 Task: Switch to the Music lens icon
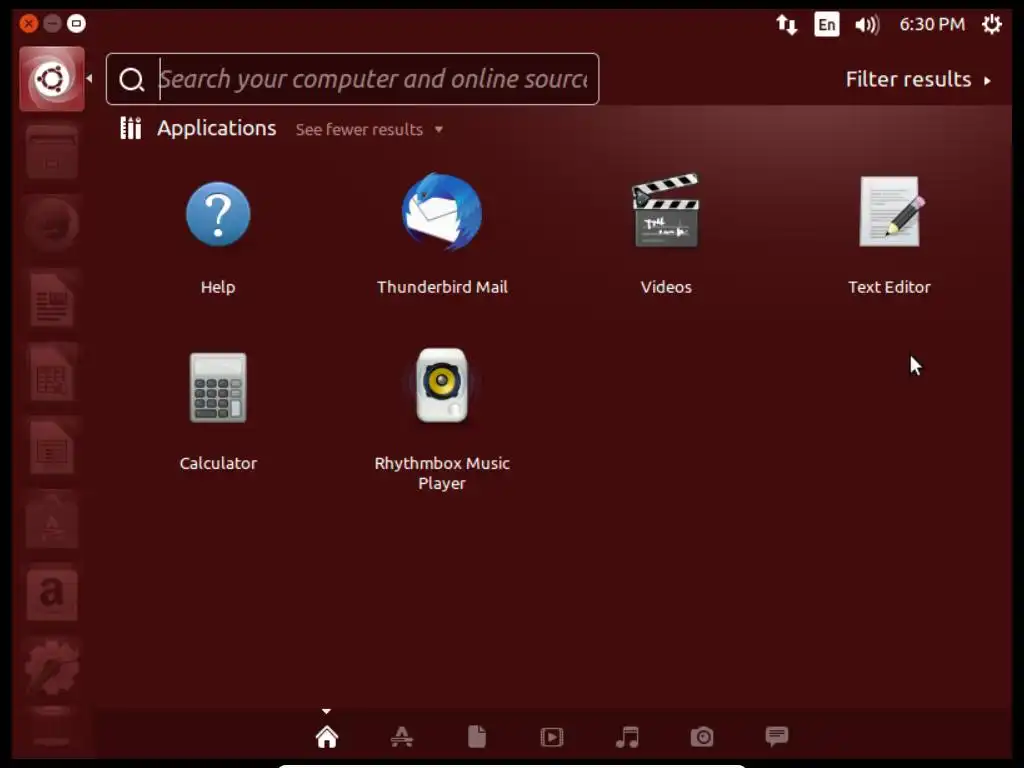point(627,737)
